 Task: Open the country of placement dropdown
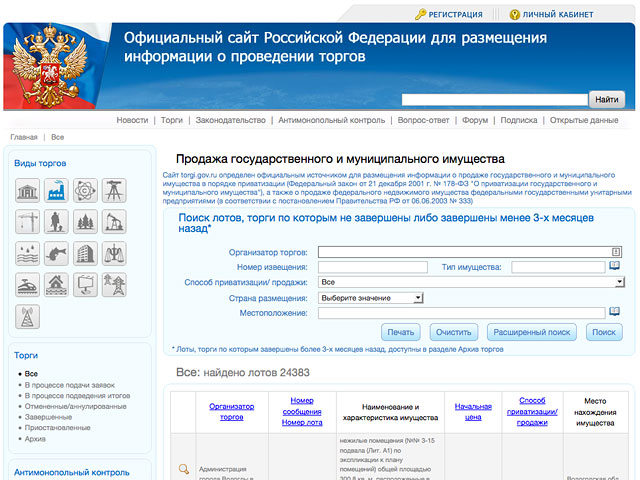pyautogui.click(x=418, y=298)
